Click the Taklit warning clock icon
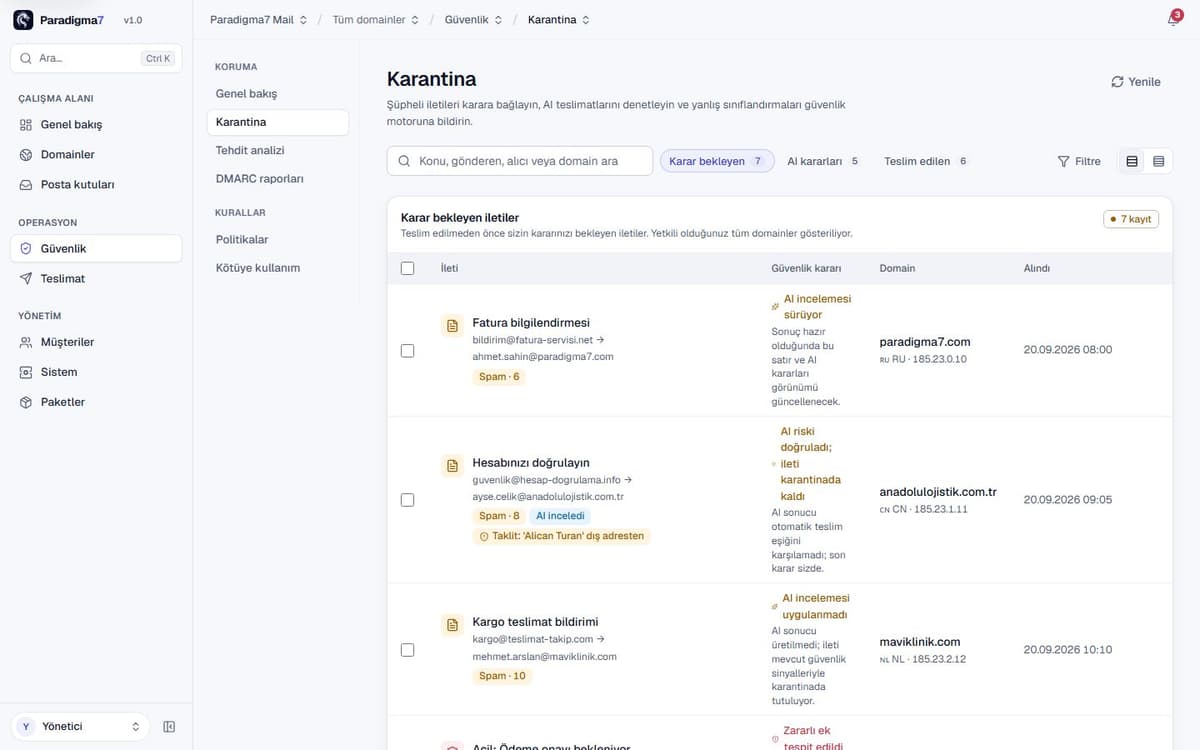The height and width of the screenshot is (750, 1200). tap(484, 536)
